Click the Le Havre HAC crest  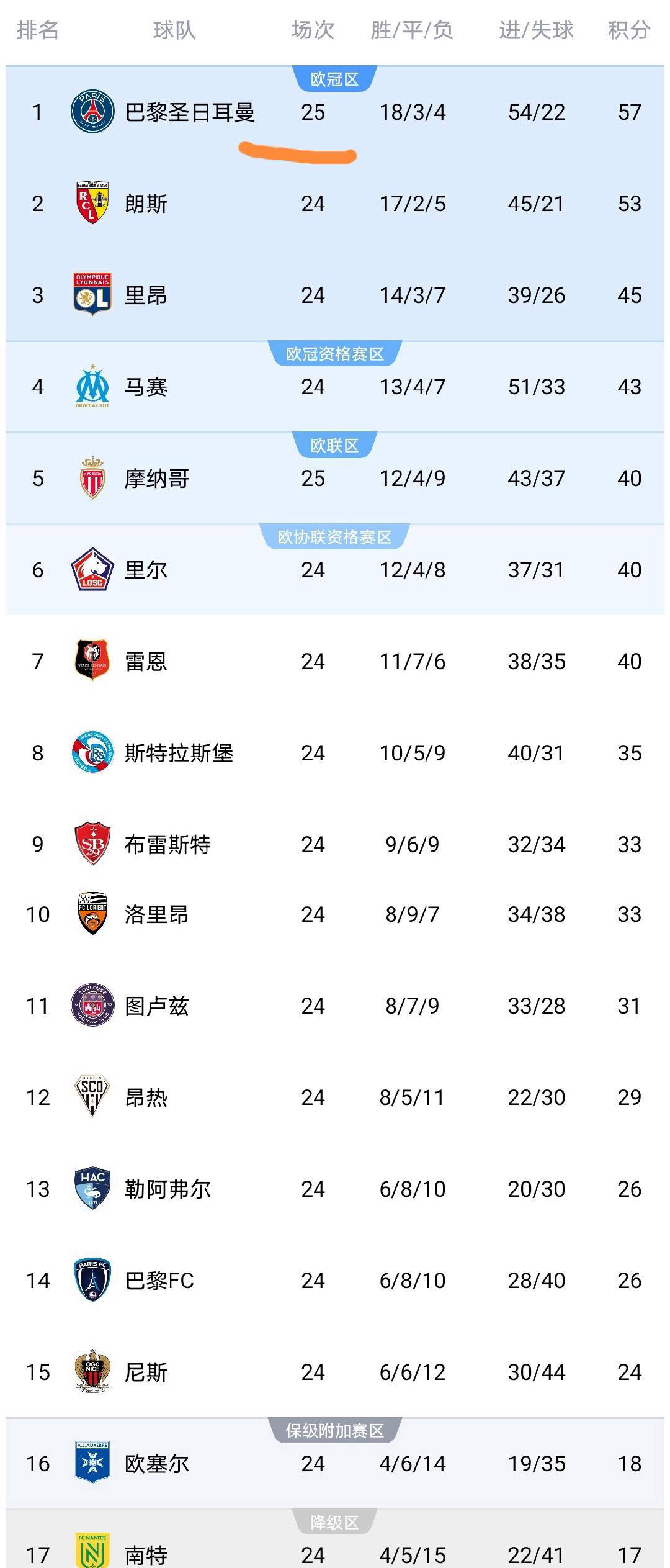pos(92,1188)
